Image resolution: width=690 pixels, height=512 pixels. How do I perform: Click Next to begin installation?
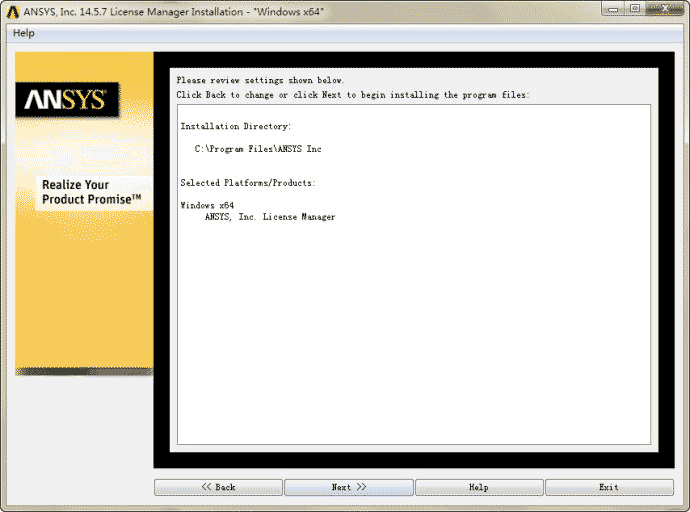[349, 487]
